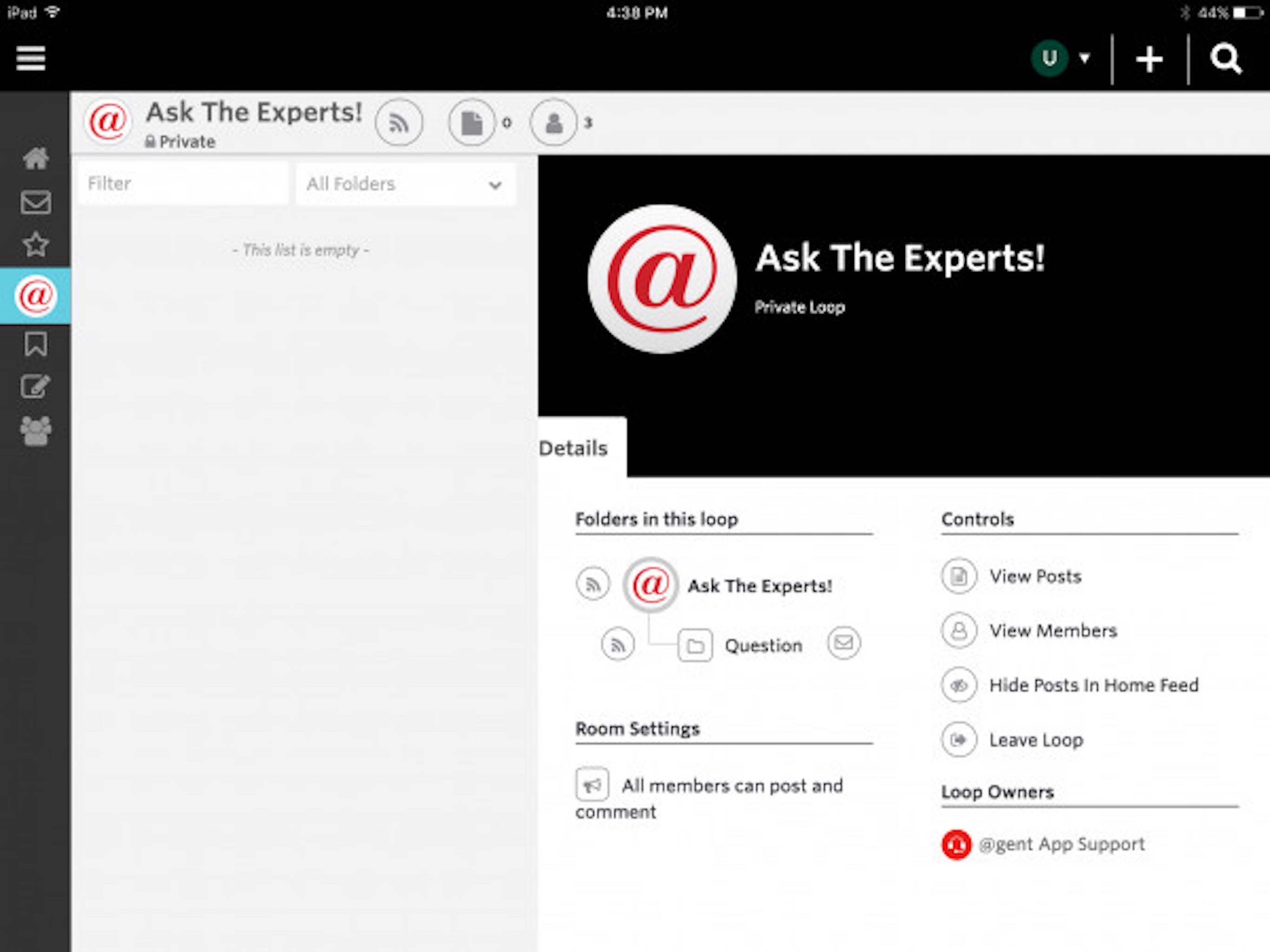Open the hamburger menu
The image size is (1270, 952).
[x=30, y=58]
